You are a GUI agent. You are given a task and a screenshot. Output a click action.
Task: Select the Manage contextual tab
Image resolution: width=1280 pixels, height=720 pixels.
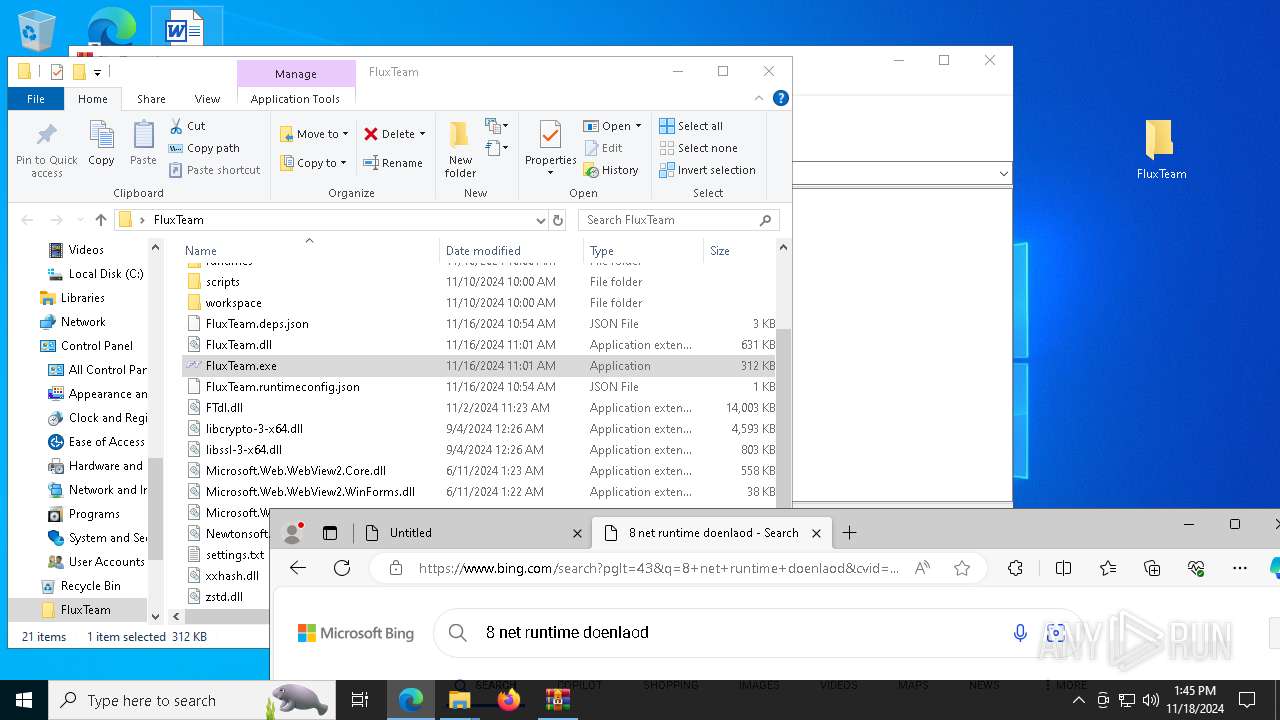point(296,74)
